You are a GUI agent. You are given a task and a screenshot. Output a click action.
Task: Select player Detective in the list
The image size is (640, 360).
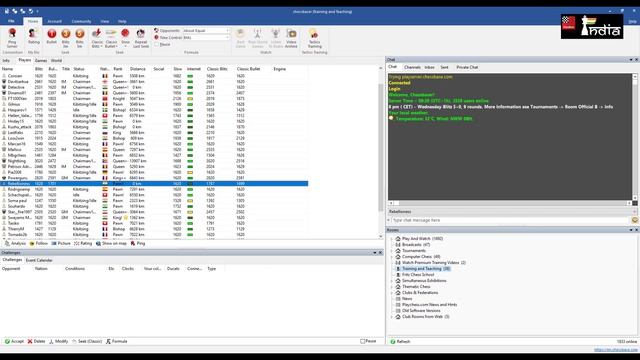(x=154, y=87)
